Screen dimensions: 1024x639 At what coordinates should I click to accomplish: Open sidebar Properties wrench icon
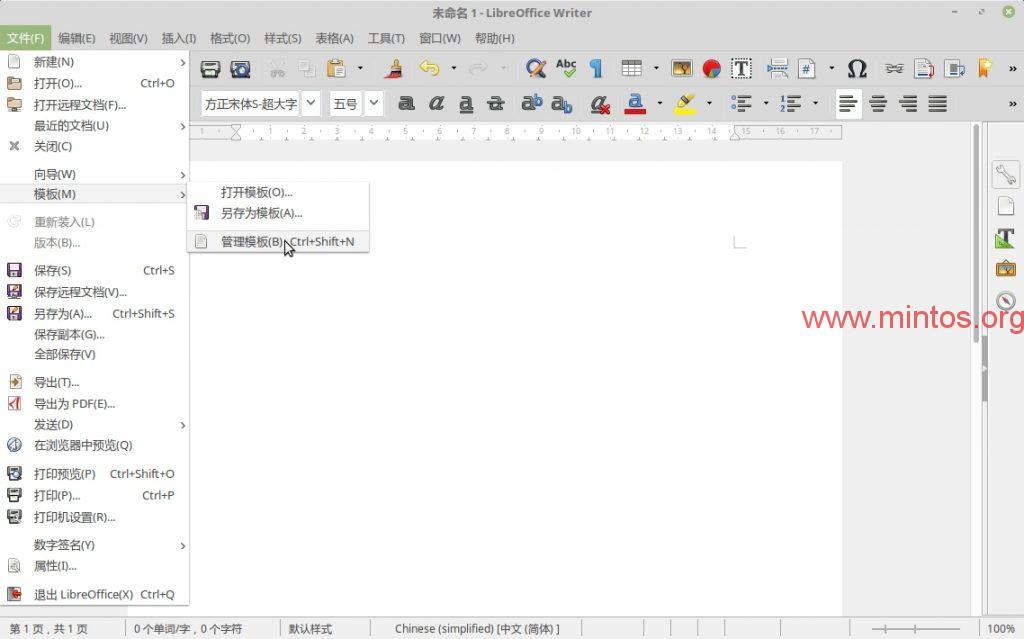coord(1005,174)
